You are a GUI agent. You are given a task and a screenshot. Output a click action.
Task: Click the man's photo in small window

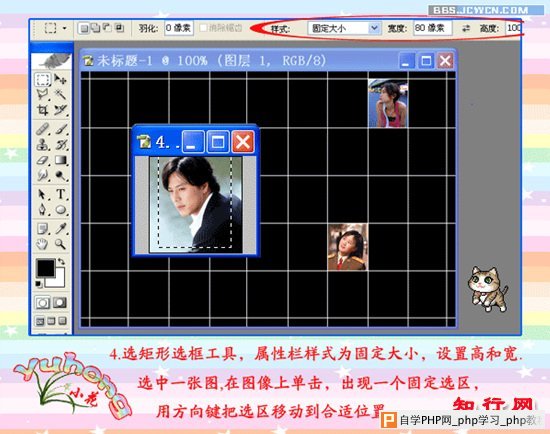pos(196,205)
